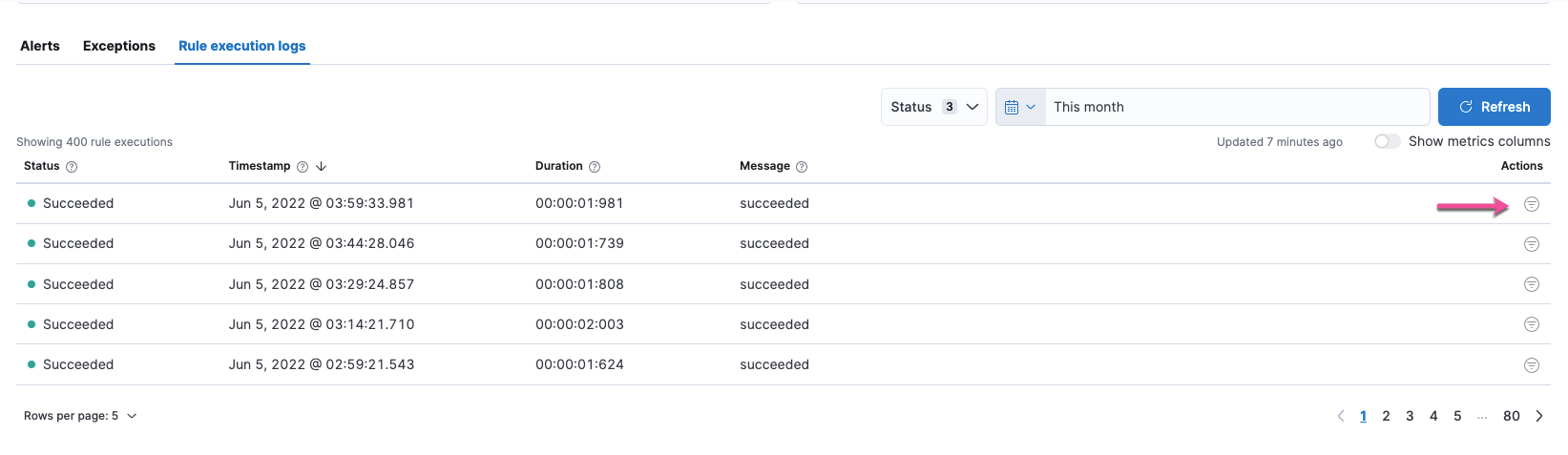
Task: Click filter action icon for 03:14:21.710 execution
Action: pos(1531,324)
